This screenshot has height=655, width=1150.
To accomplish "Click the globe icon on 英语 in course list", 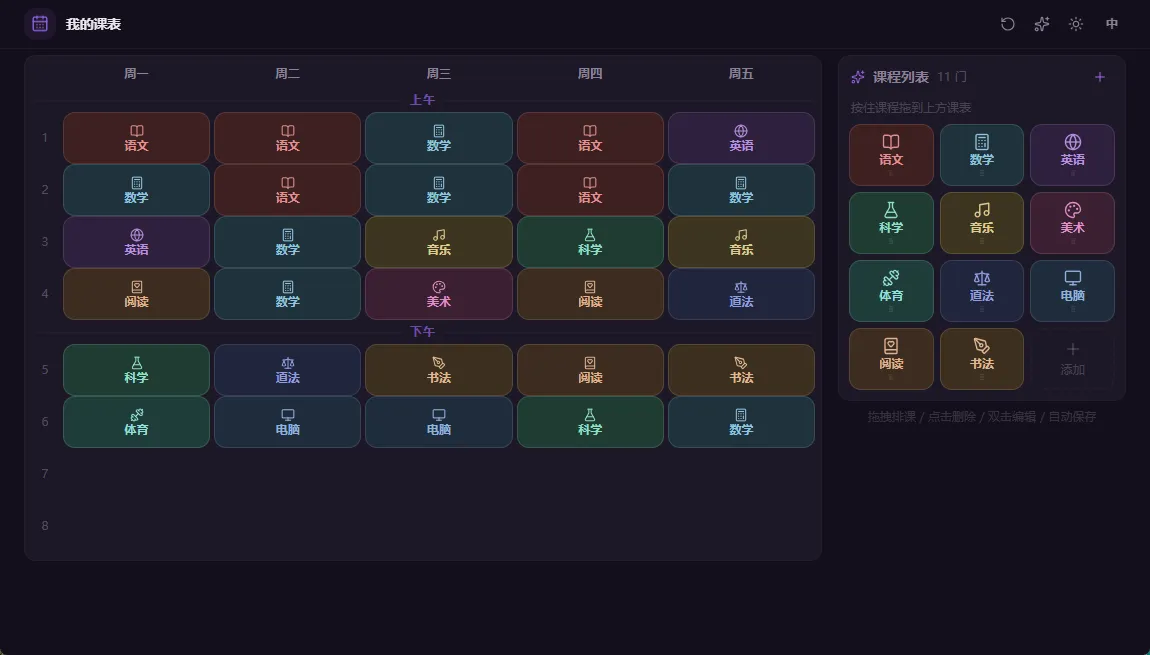I will click(x=1072, y=142).
